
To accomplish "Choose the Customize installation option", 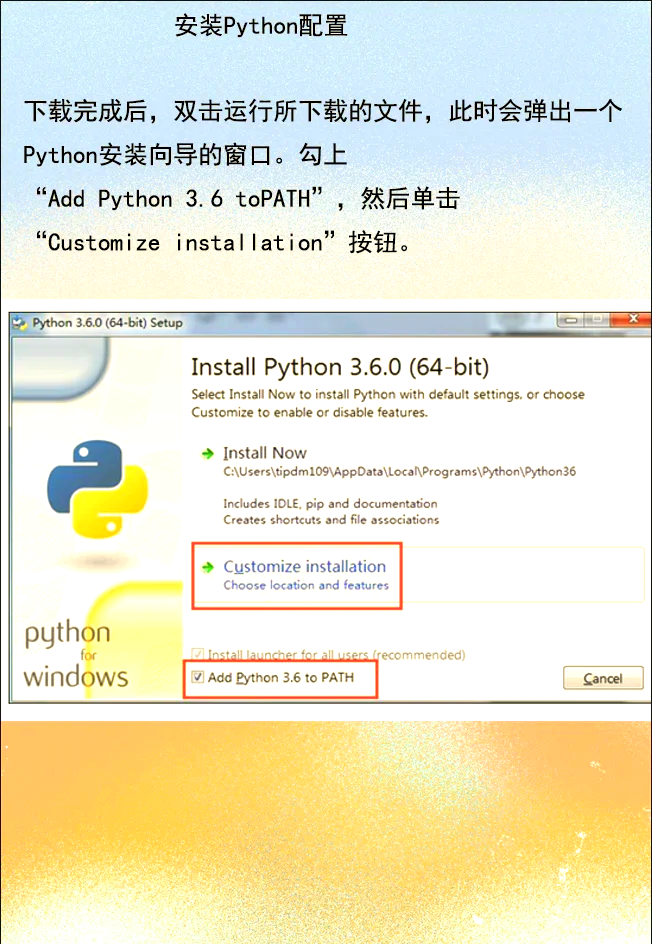I will [x=305, y=567].
